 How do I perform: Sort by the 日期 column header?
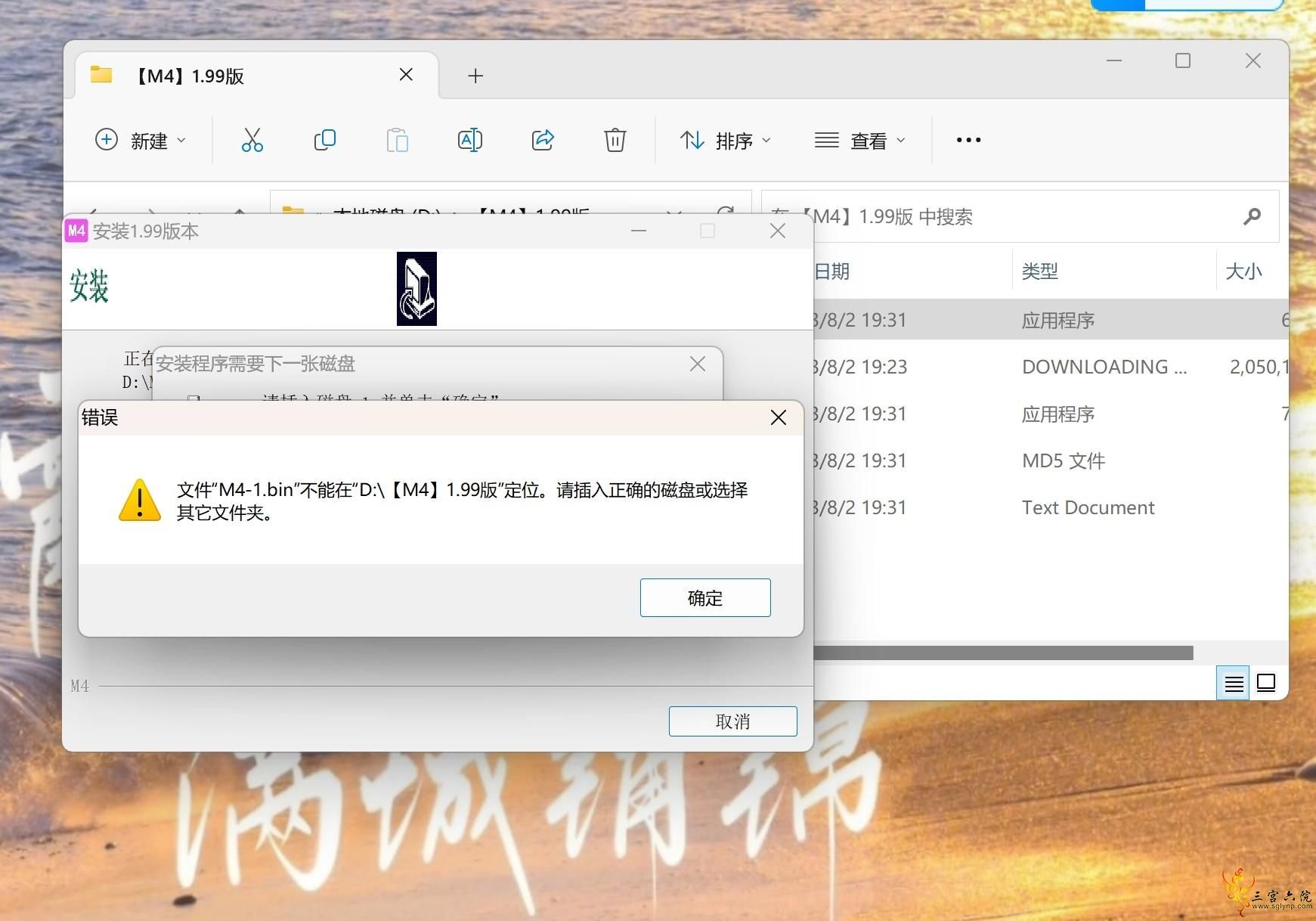pos(831,271)
